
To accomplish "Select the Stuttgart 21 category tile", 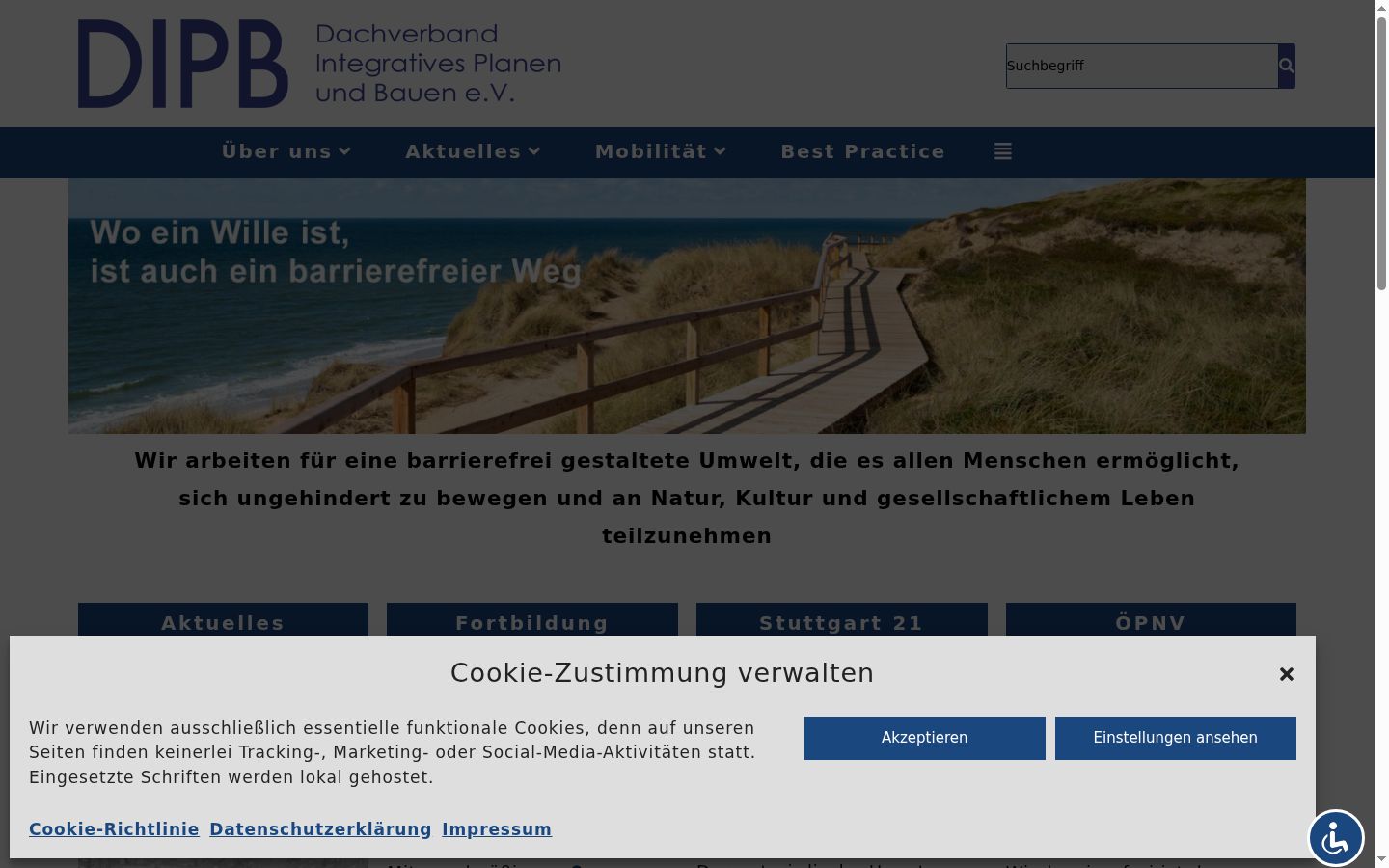I will coord(842,620).
